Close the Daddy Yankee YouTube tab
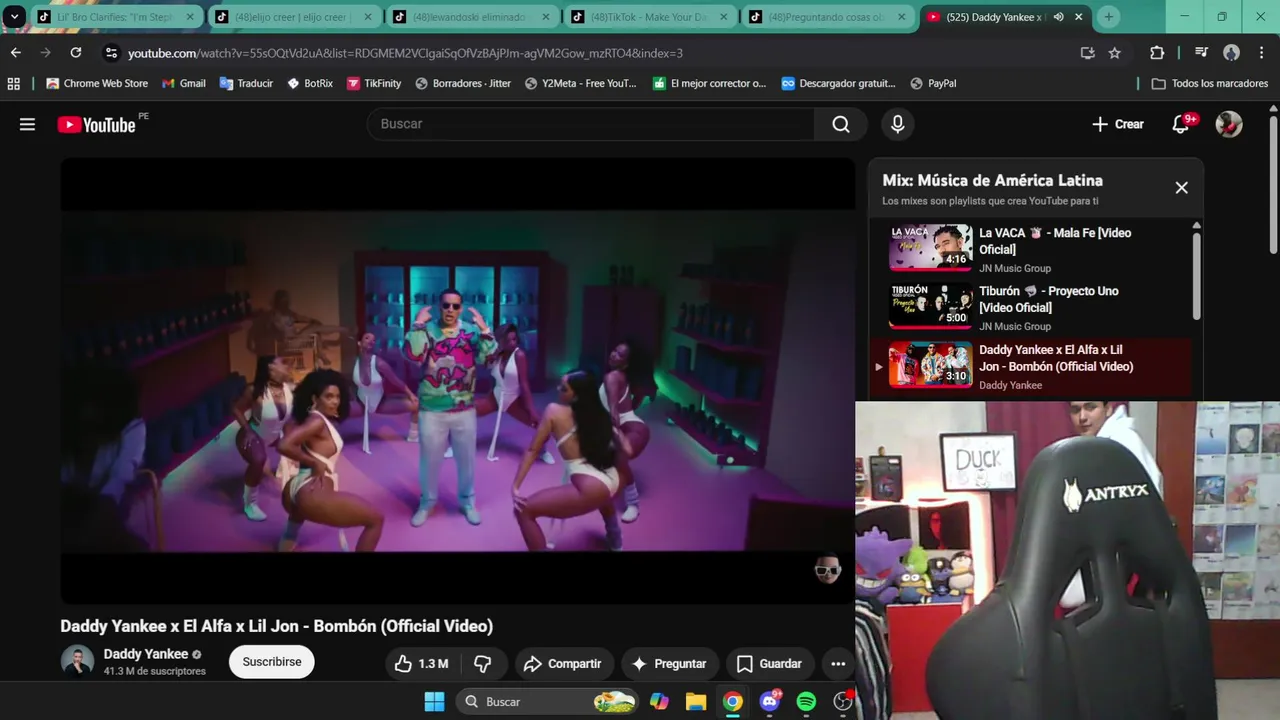The height and width of the screenshot is (720, 1280). coord(1079,17)
